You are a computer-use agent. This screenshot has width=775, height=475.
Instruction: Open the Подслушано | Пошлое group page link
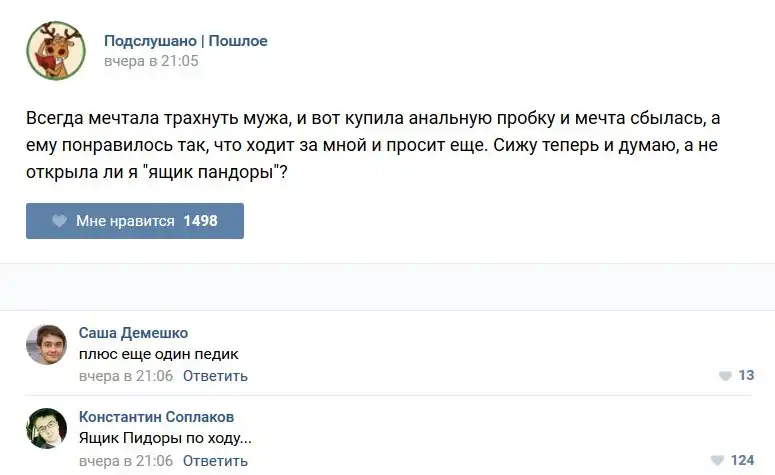point(186,41)
